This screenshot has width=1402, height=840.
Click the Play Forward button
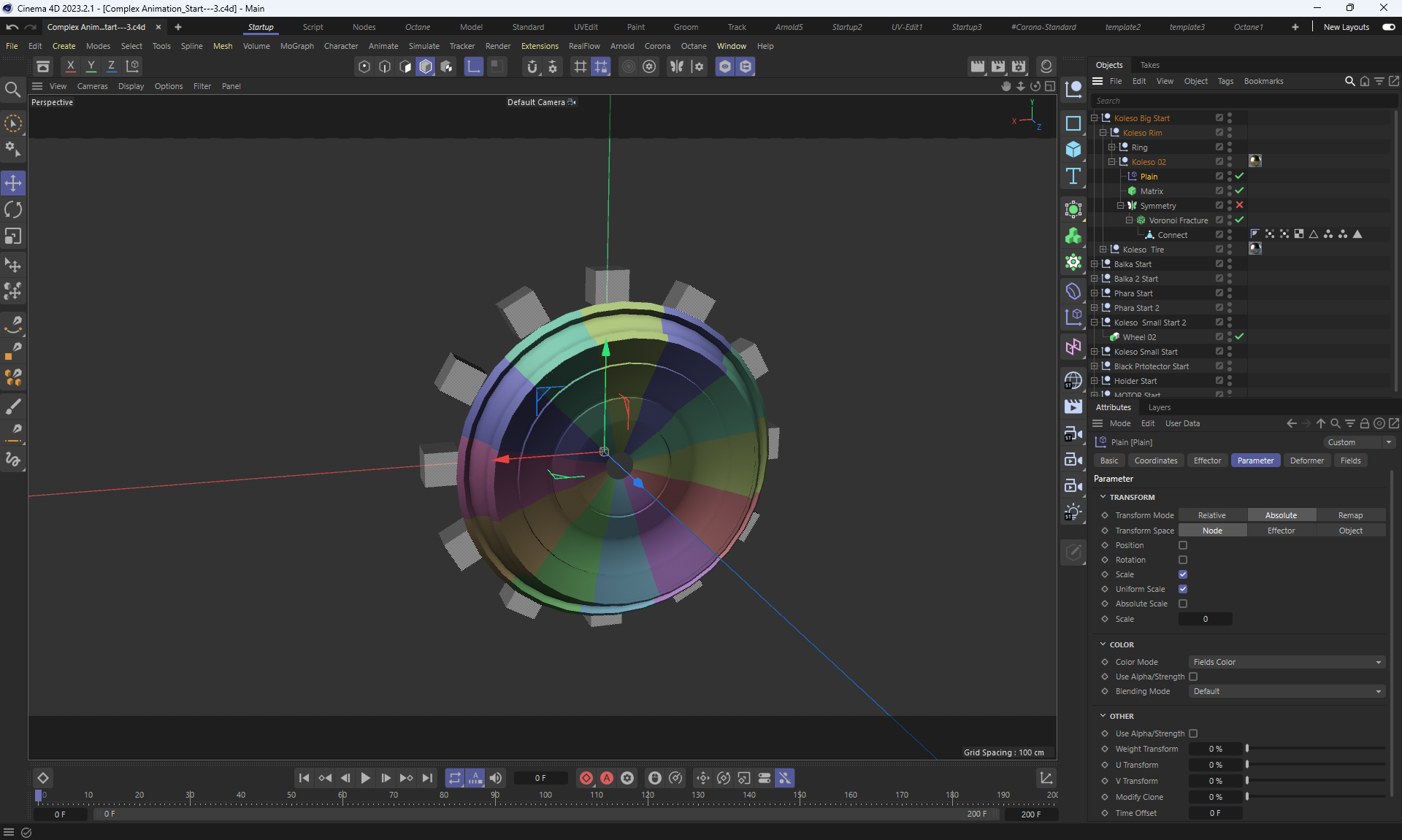365,778
